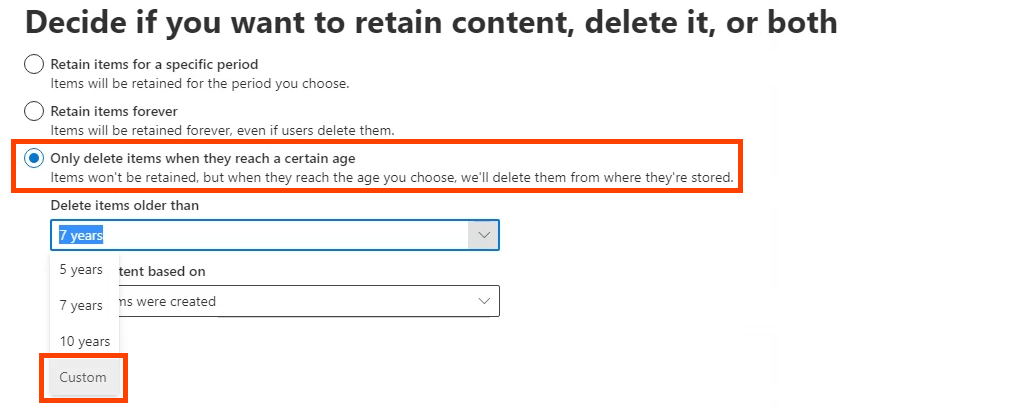The width and height of the screenshot is (1022, 409).
Task: Expand the 'items were created' dropdown chevron
Action: 484,301
